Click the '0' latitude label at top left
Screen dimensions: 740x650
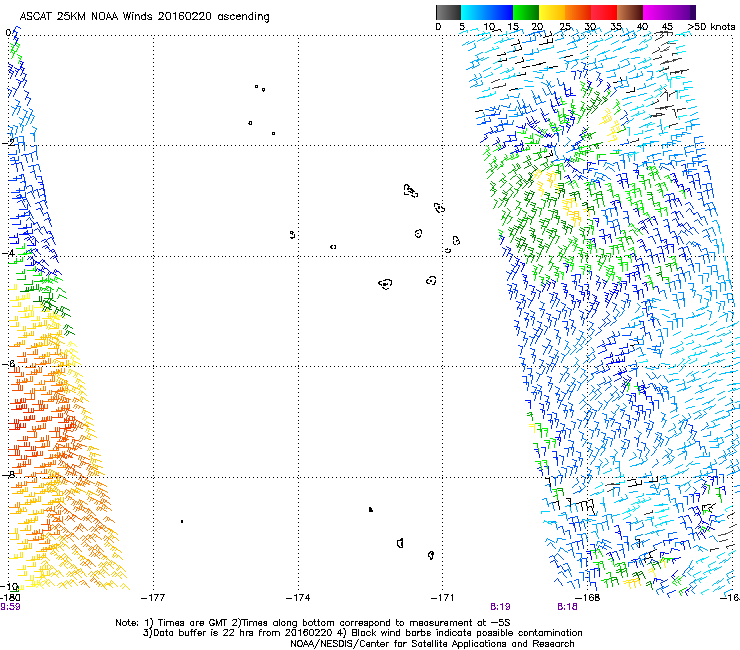(8, 33)
